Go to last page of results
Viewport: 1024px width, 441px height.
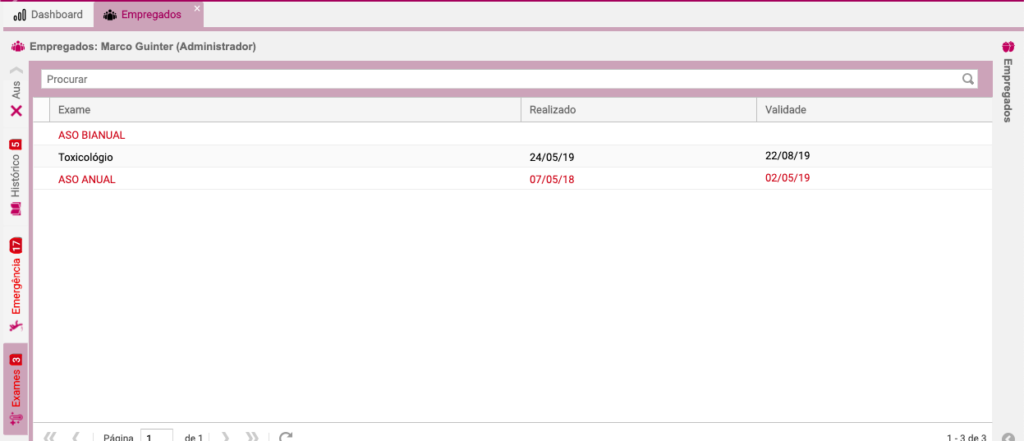click(252, 436)
